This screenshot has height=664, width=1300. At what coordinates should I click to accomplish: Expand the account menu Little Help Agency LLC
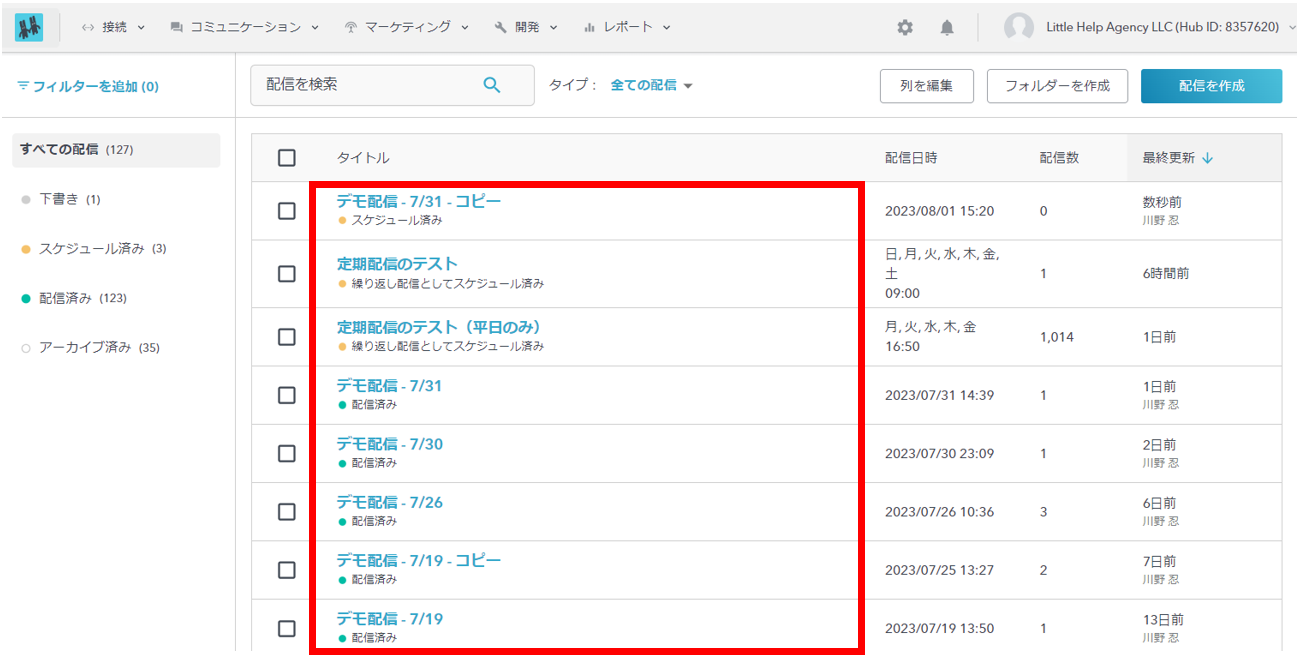tap(1162, 28)
